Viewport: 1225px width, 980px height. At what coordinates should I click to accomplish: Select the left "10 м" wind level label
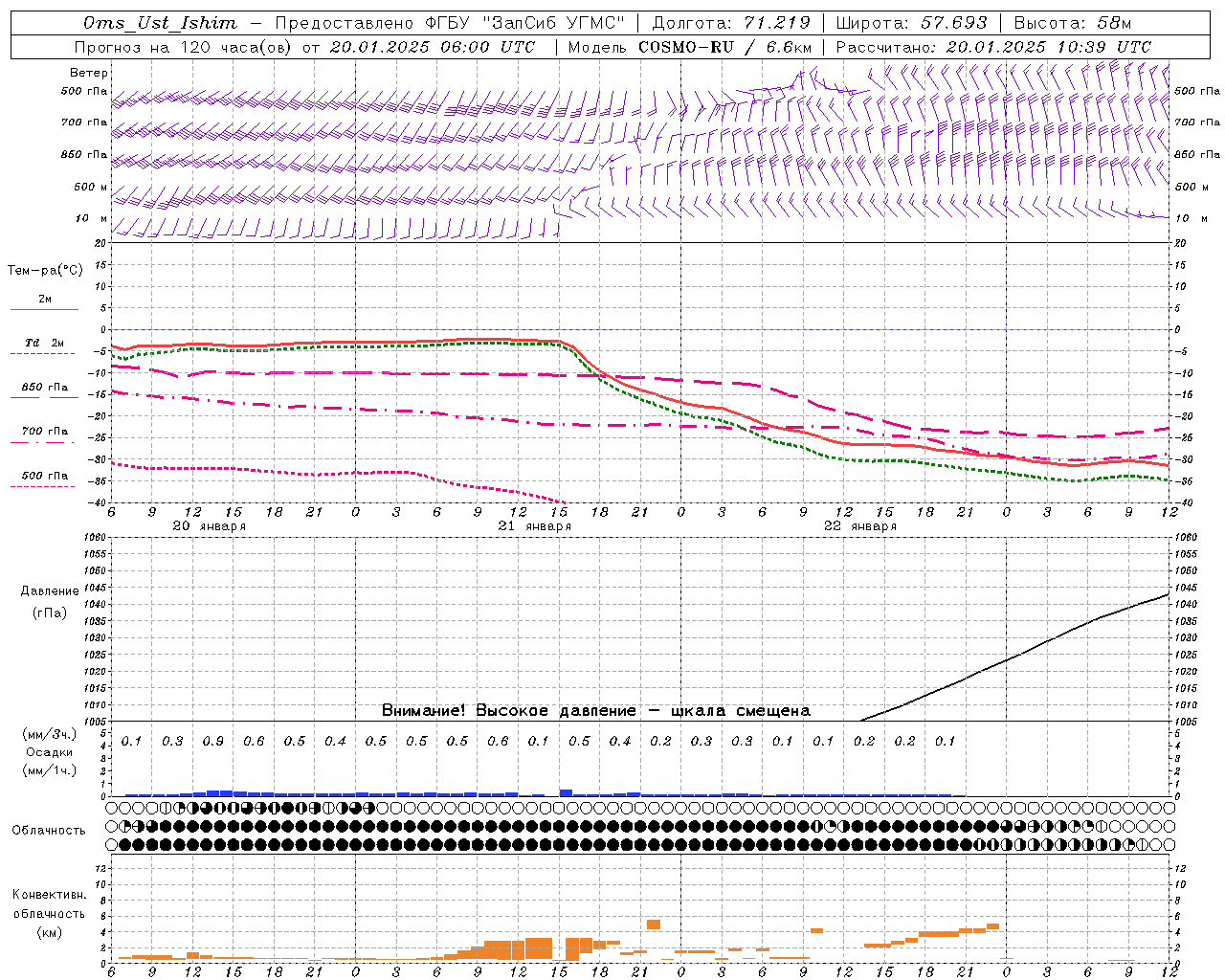pyautogui.click(x=92, y=218)
